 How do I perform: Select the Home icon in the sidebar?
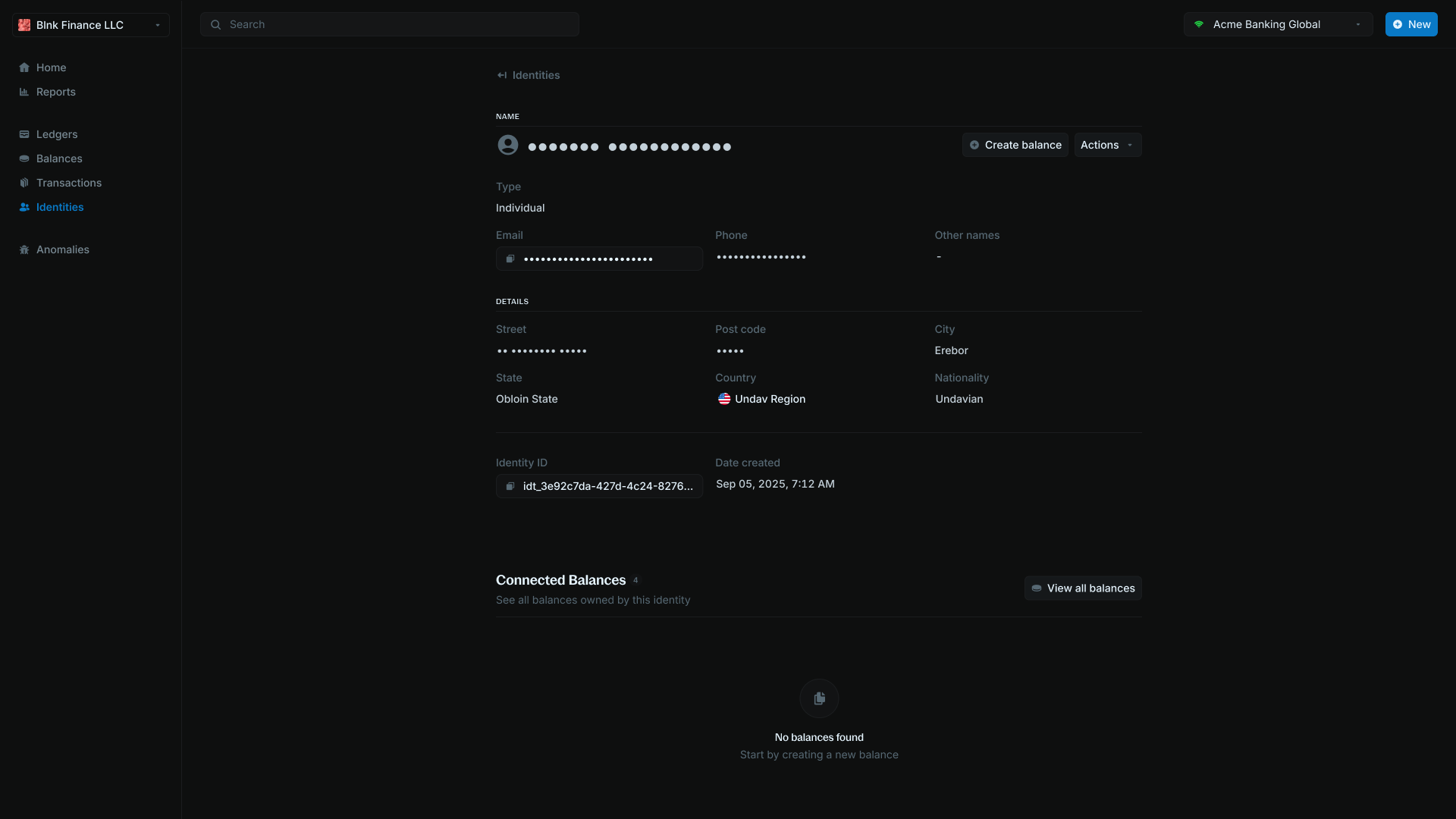coord(24,67)
